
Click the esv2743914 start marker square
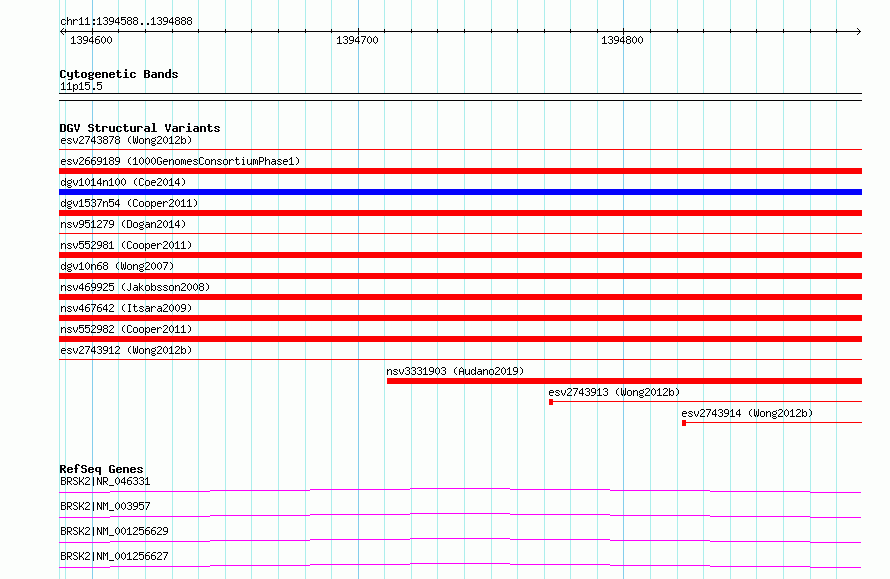(x=684, y=423)
